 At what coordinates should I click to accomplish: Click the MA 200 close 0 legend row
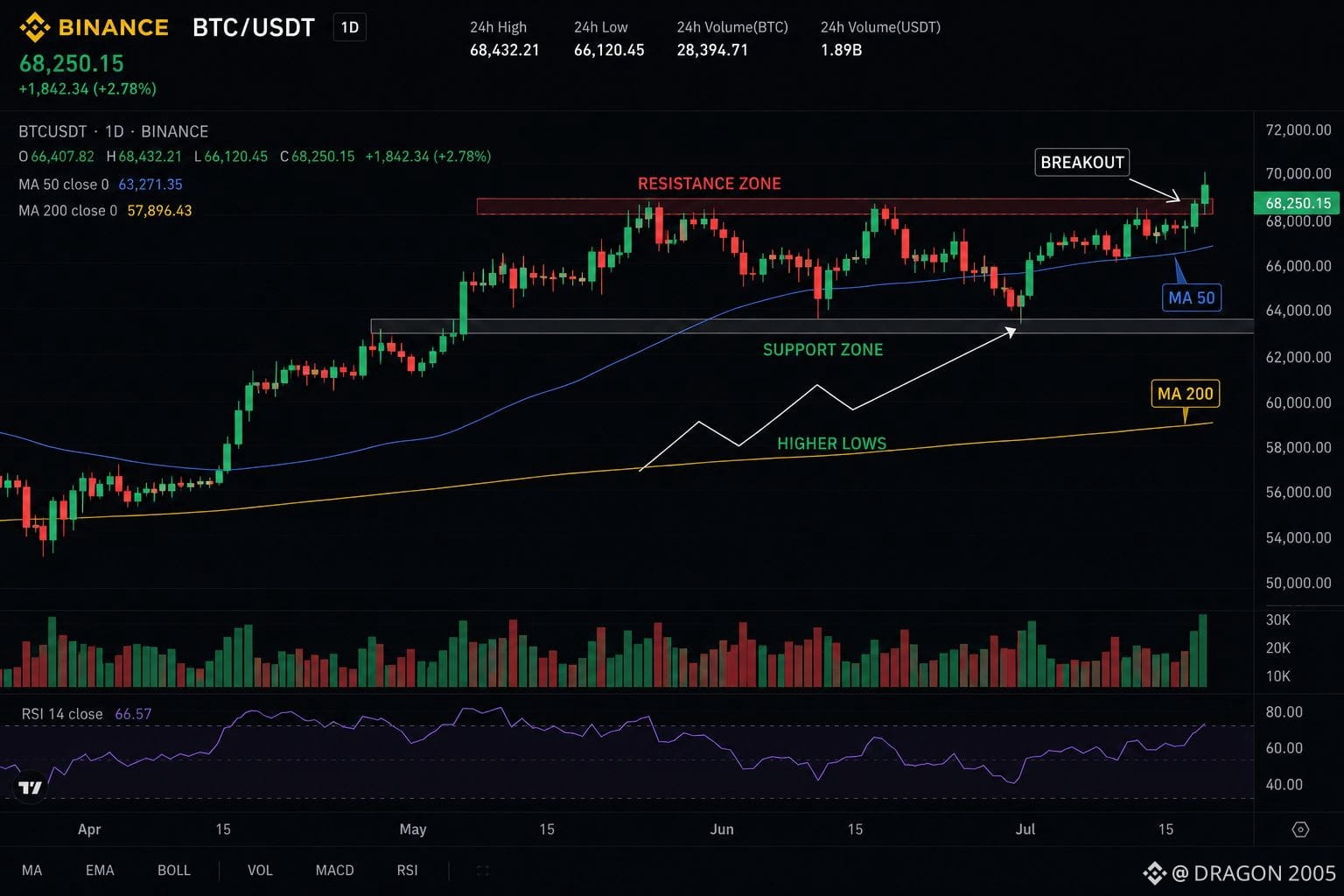tap(105, 211)
